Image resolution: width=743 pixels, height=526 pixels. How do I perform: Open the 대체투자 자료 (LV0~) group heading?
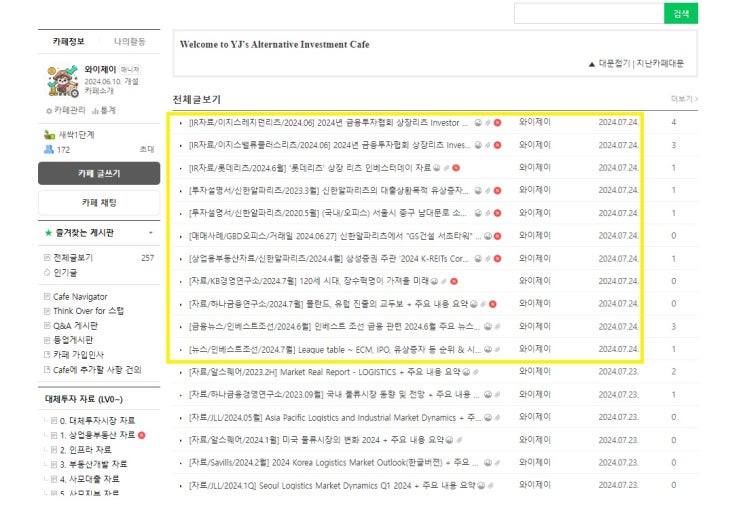coord(84,399)
